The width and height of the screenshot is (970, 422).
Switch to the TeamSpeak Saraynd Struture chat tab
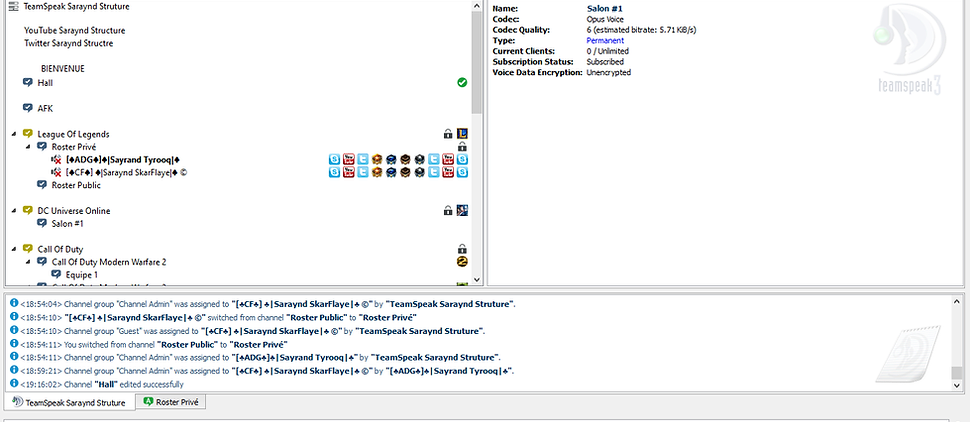click(69, 402)
